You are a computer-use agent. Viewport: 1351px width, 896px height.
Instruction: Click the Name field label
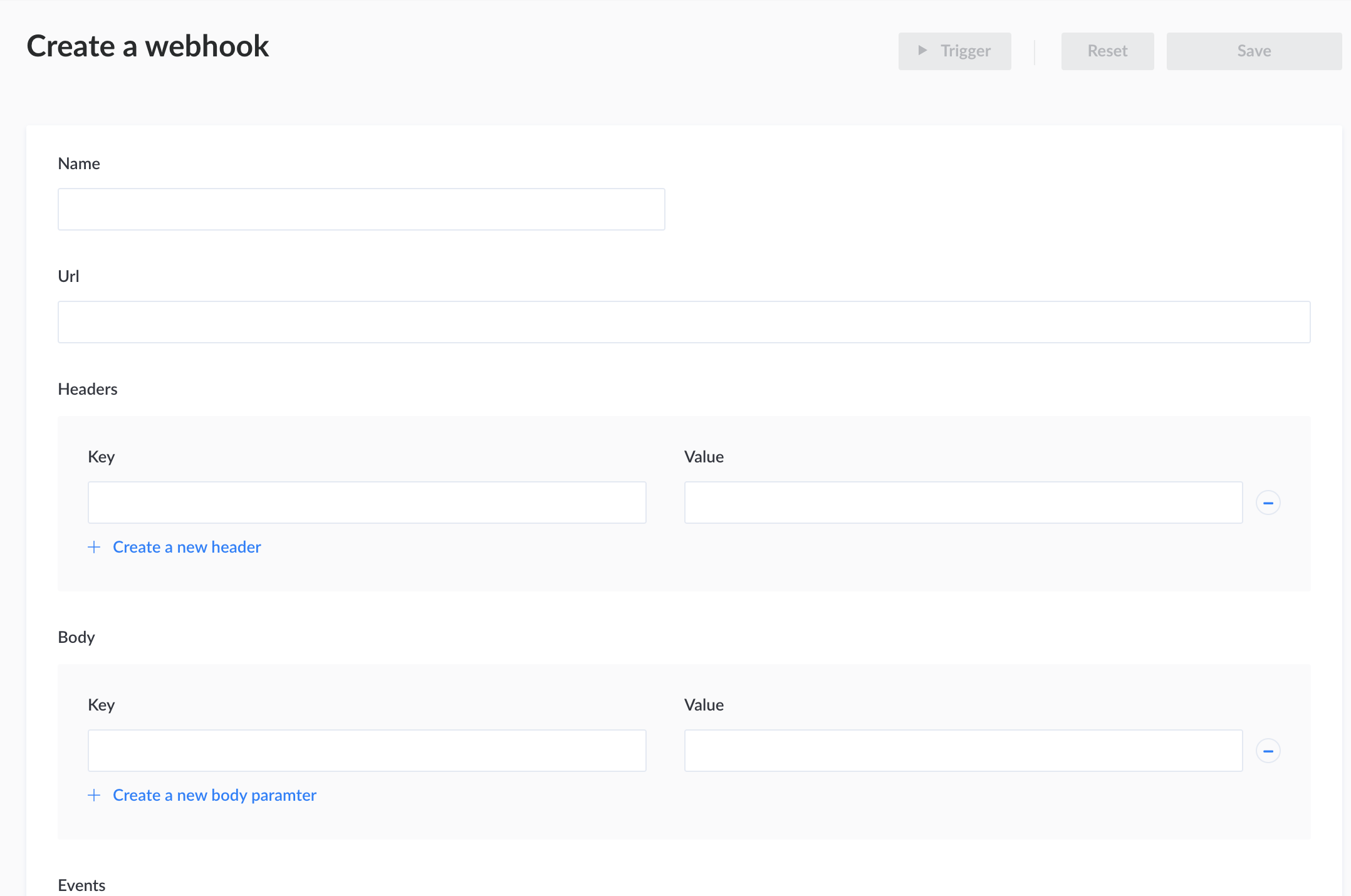click(79, 164)
